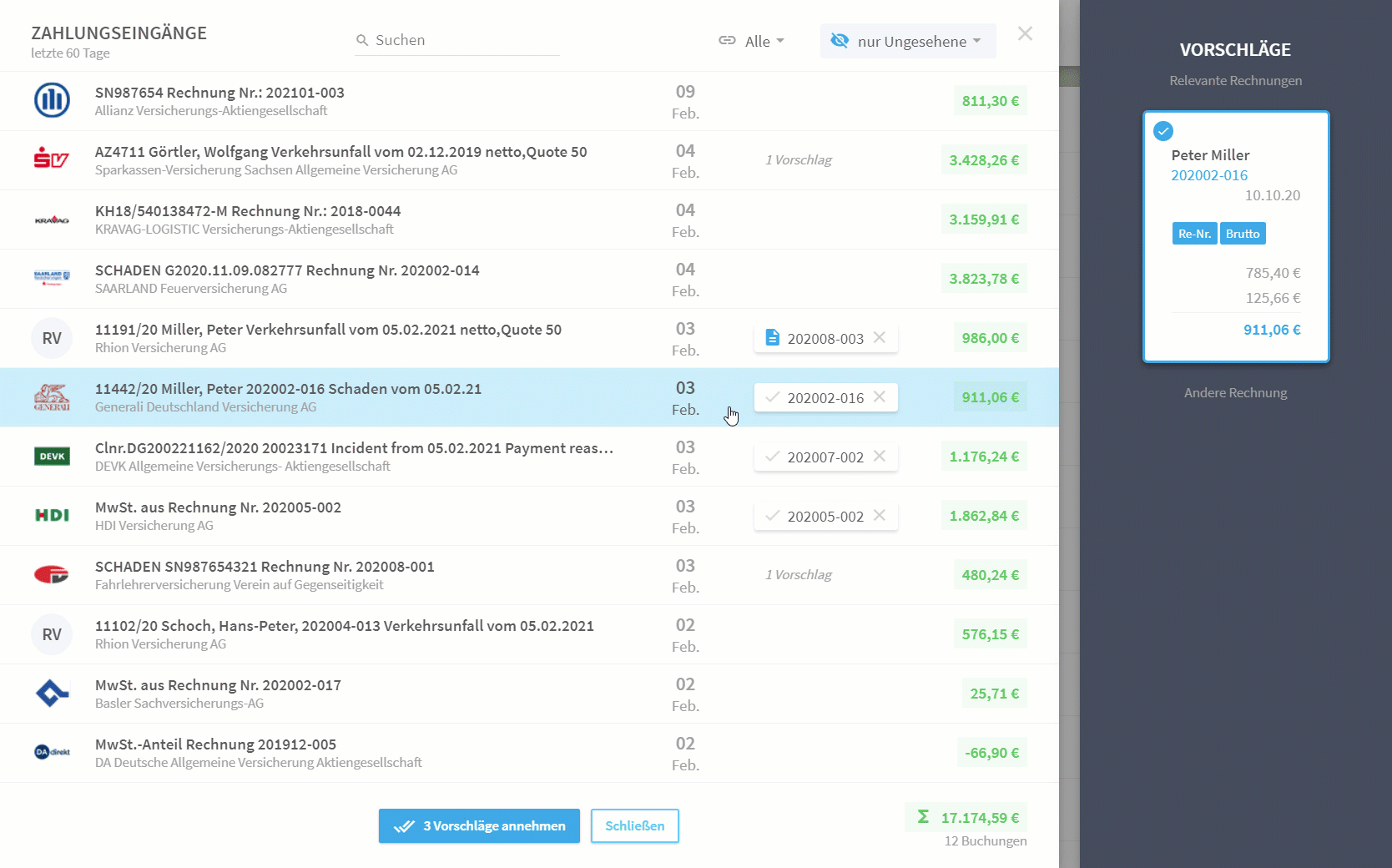Click the document icon beside 202008-003
Viewport: 1392px width, 868px height.
[773, 338]
